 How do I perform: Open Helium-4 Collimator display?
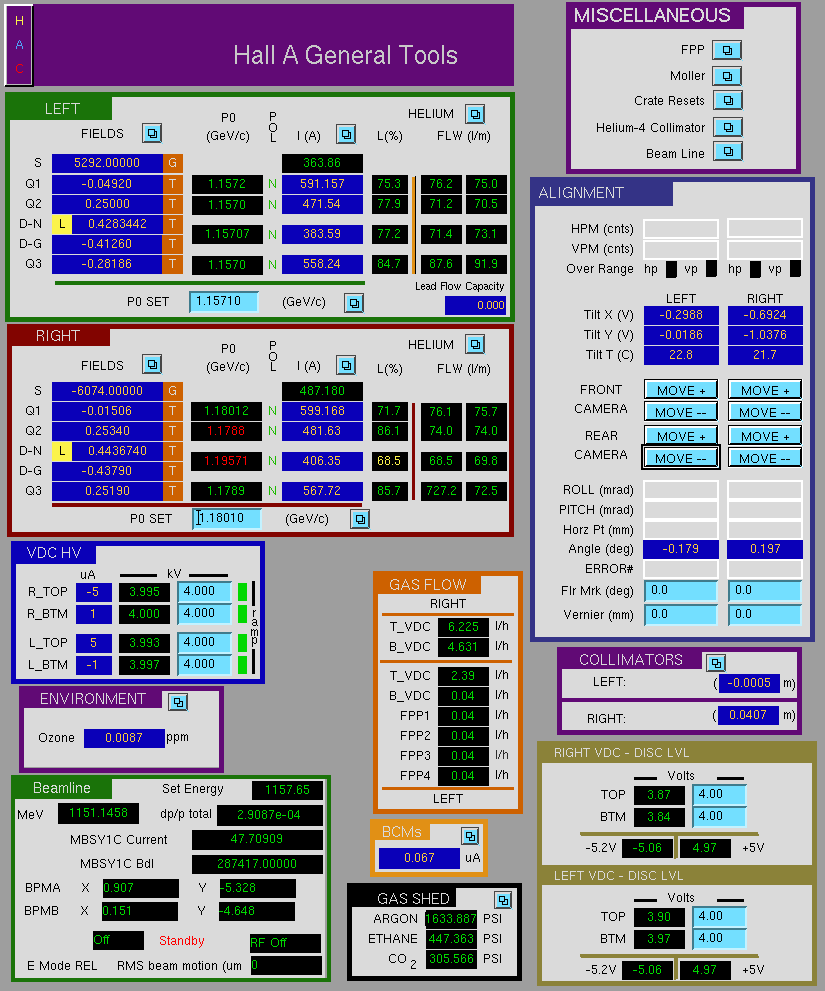[x=728, y=127]
